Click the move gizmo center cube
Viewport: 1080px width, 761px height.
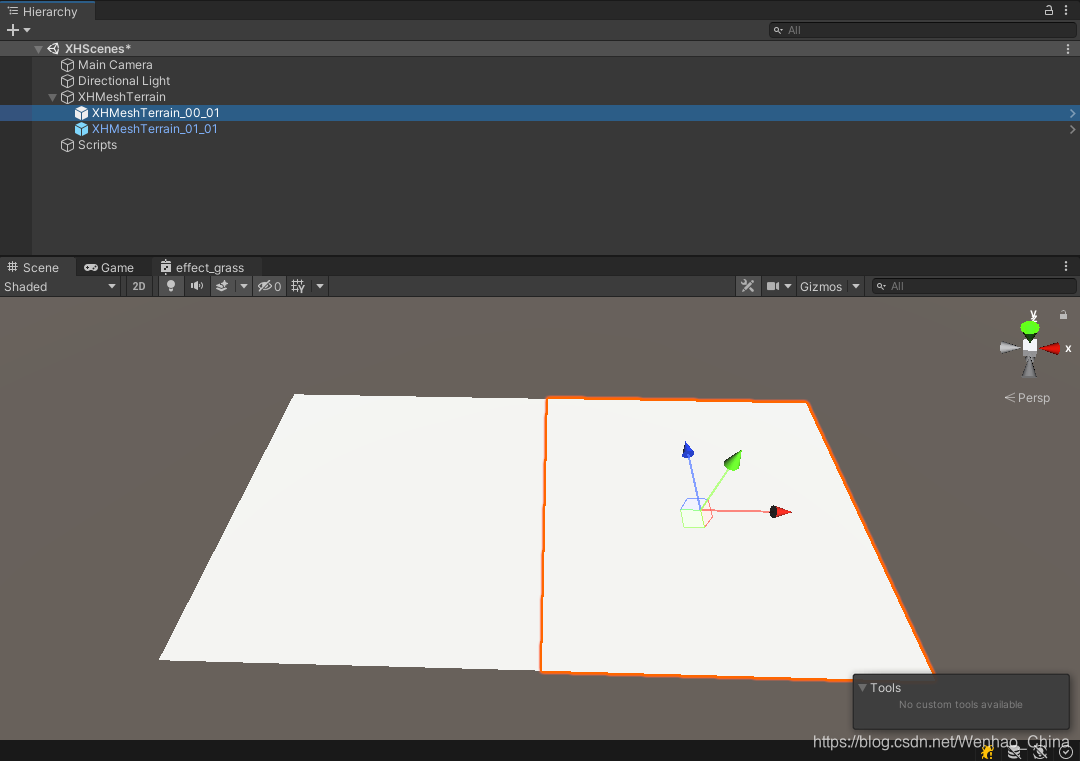click(x=696, y=513)
